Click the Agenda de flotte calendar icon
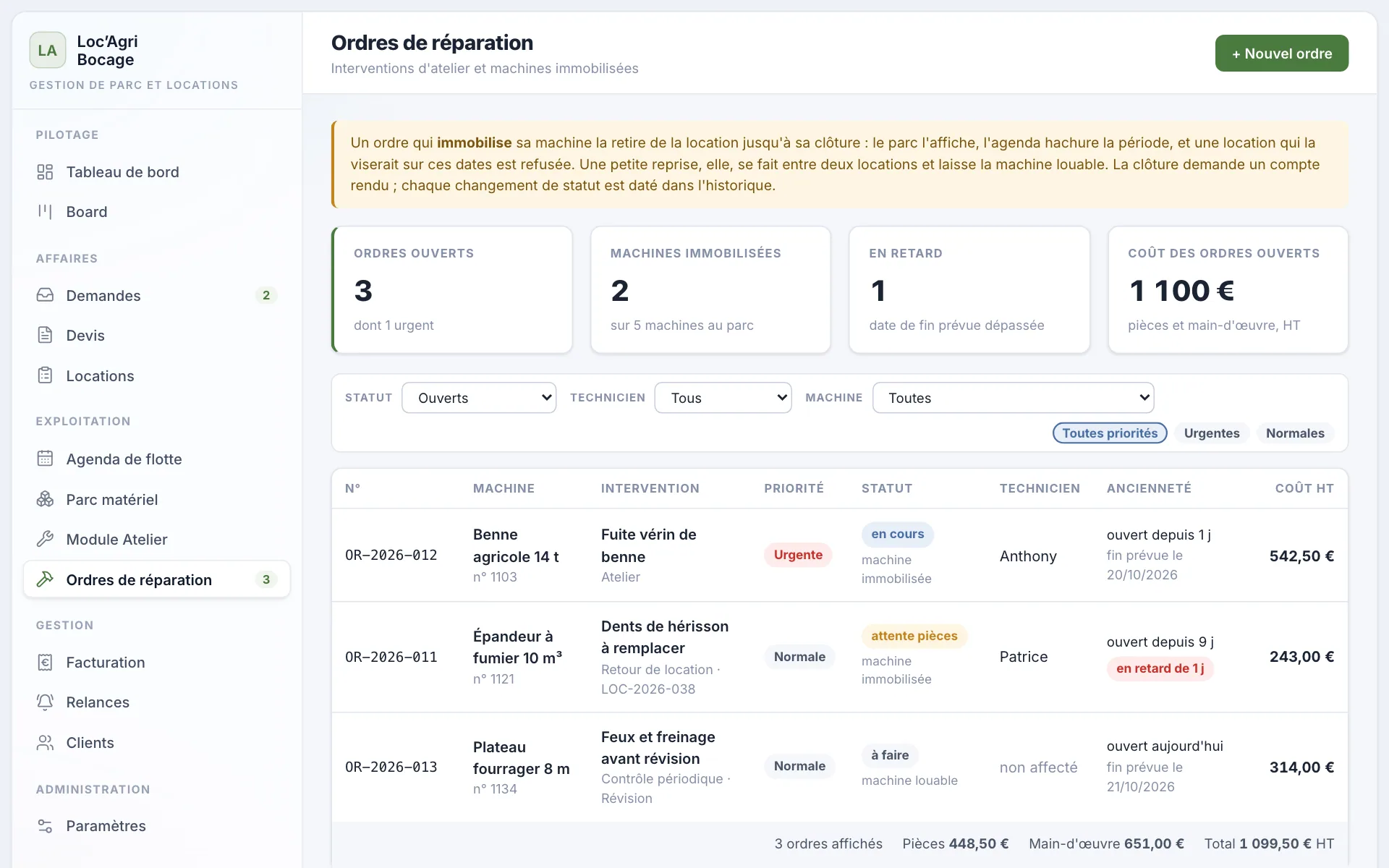 pyautogui.click(x=45, y=459)
